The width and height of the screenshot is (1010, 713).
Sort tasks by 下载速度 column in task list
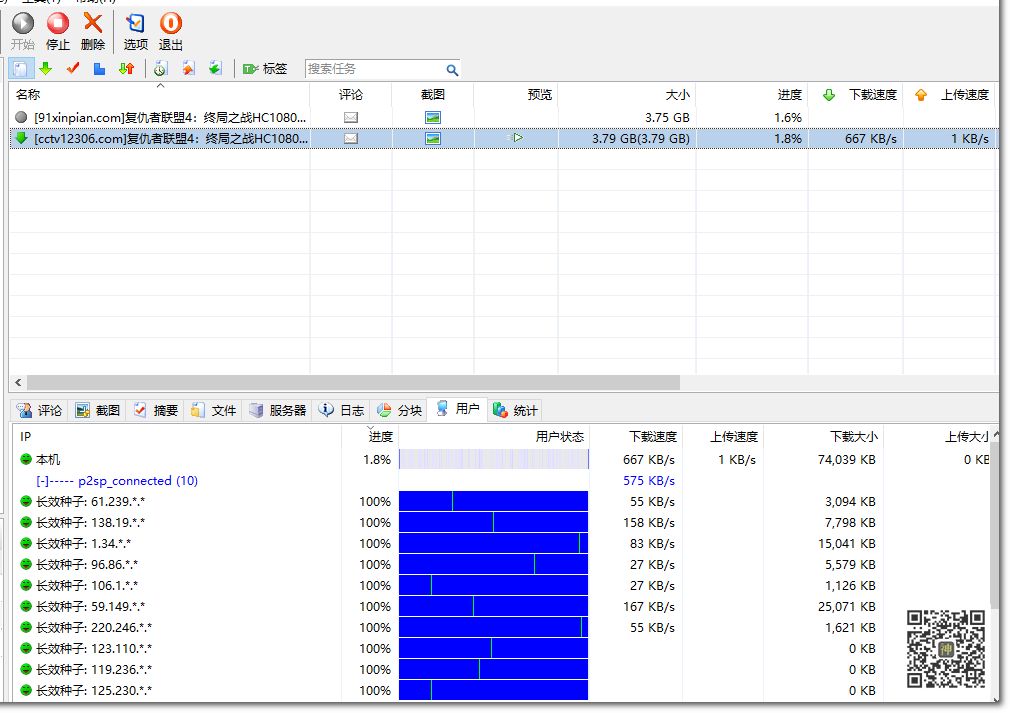tap(856, 95)
